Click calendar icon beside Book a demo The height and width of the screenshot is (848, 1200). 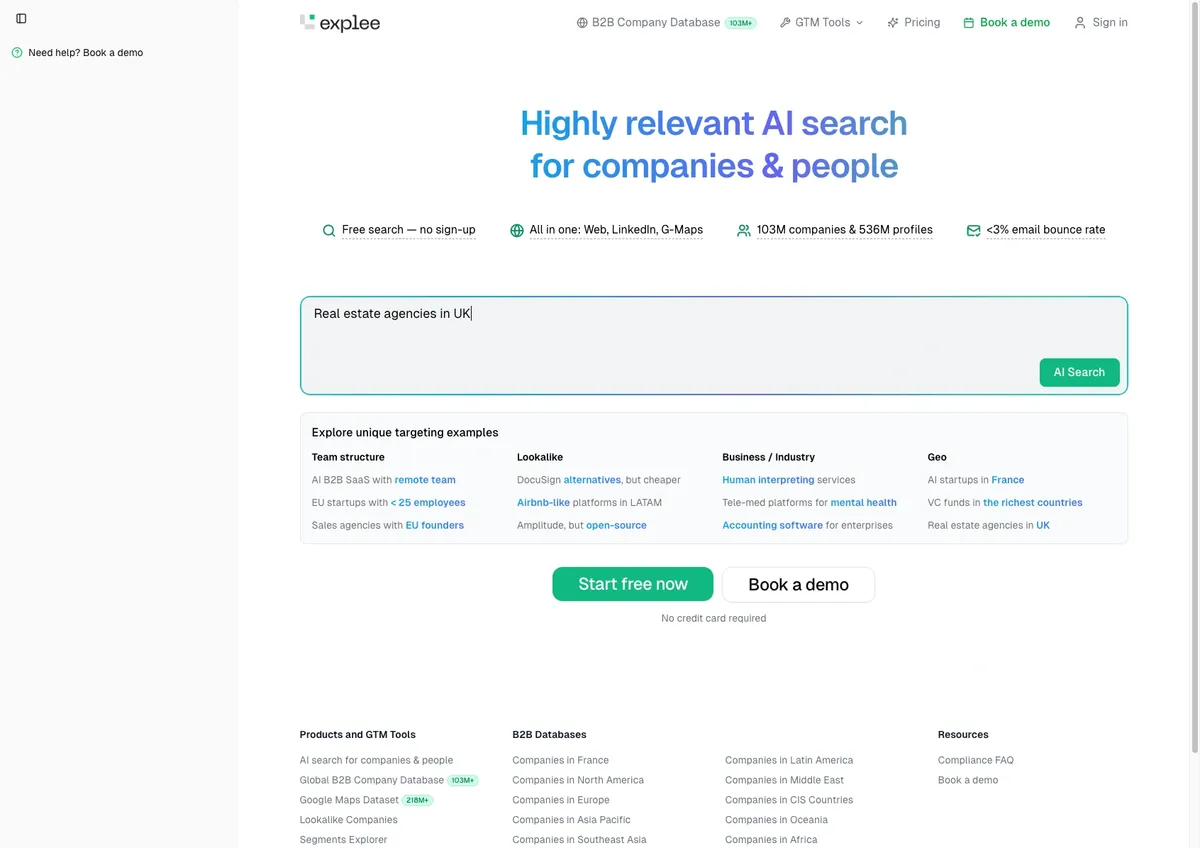[x=968, y=22]
